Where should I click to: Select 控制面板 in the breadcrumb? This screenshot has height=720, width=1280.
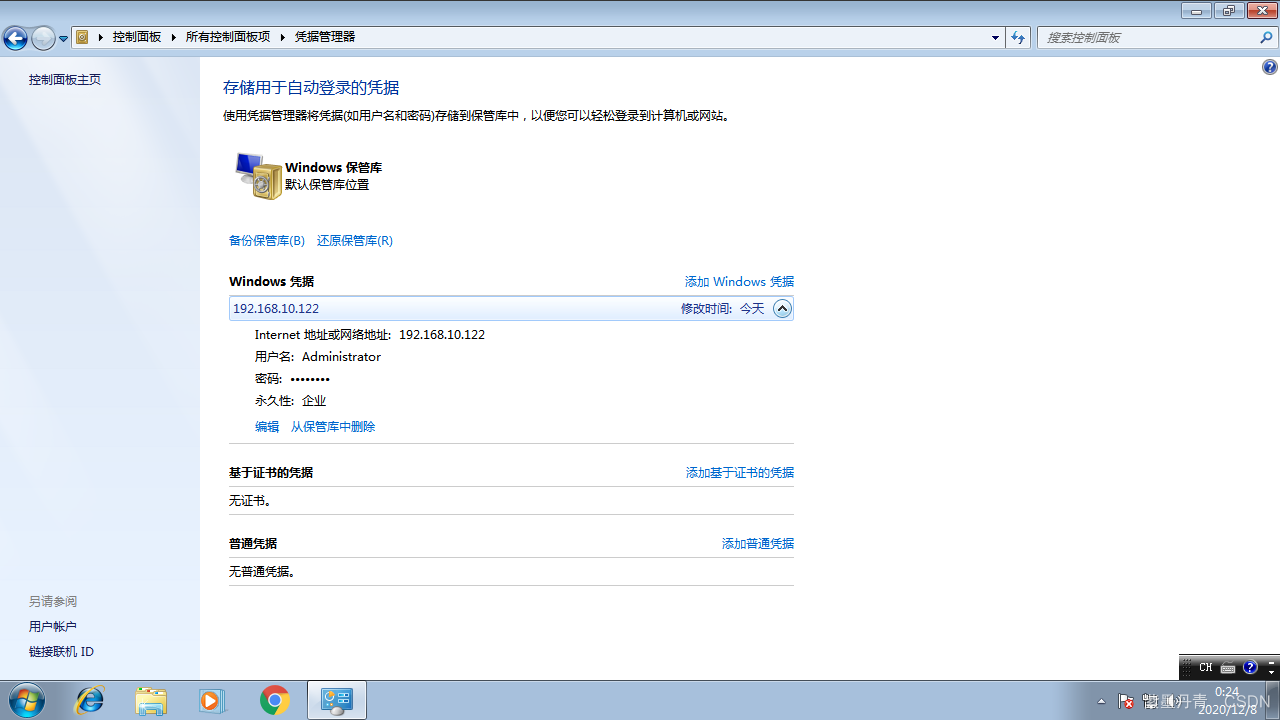137,37
